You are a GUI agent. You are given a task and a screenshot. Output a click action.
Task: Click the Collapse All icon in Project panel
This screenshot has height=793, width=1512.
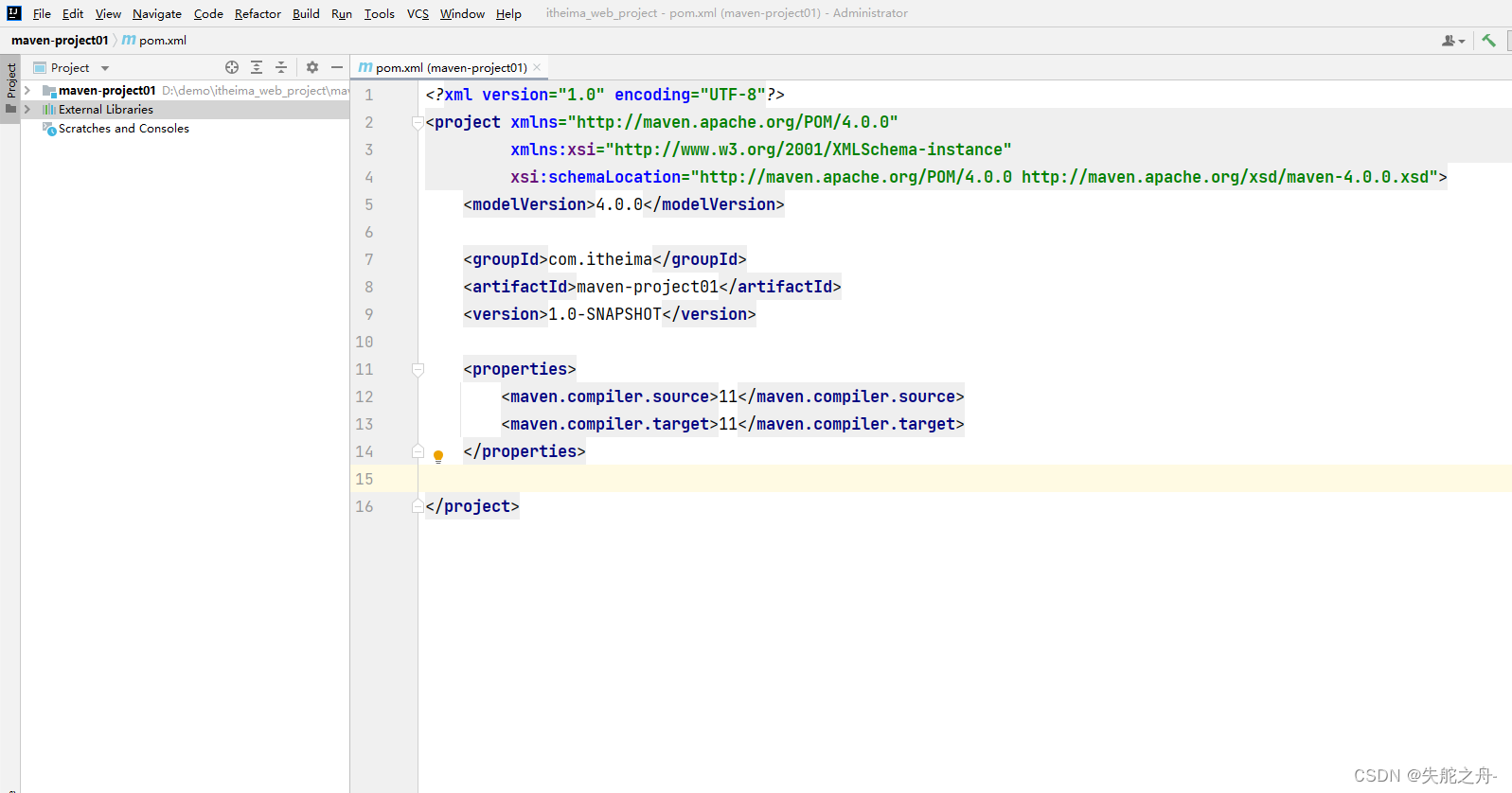[x=281, y=67]
